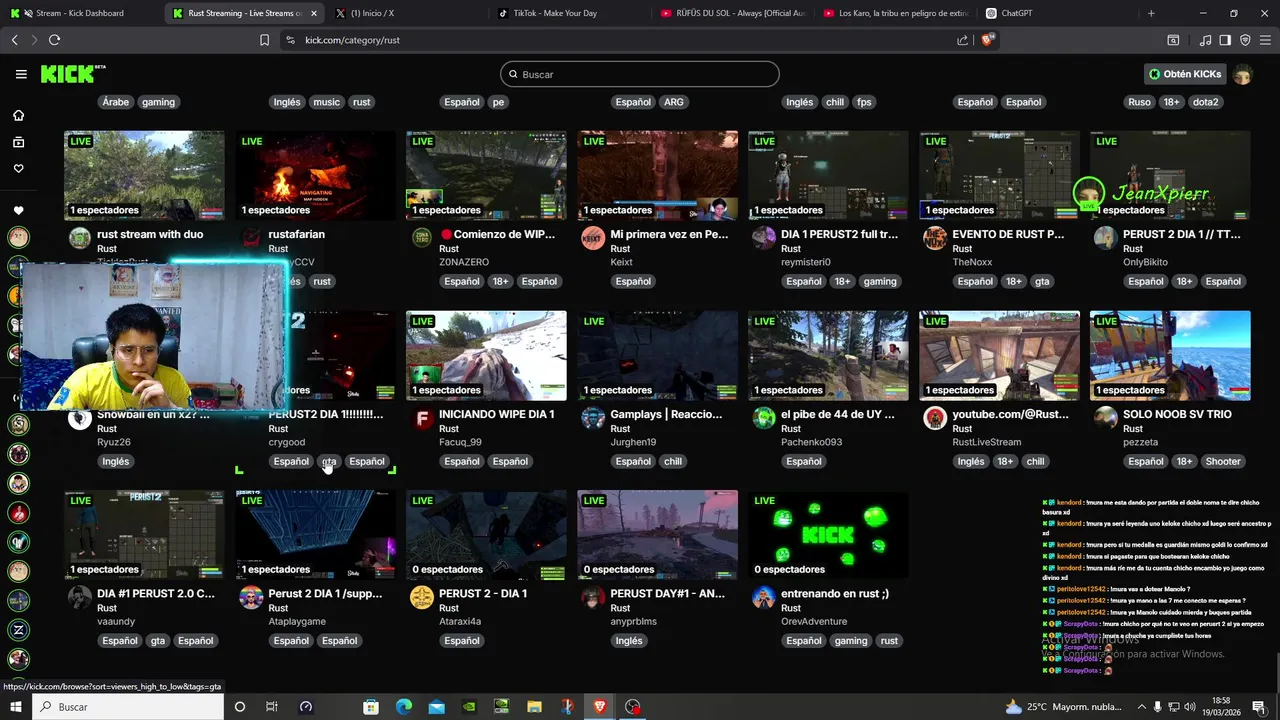Click the Kick logo

pos(72,74)
